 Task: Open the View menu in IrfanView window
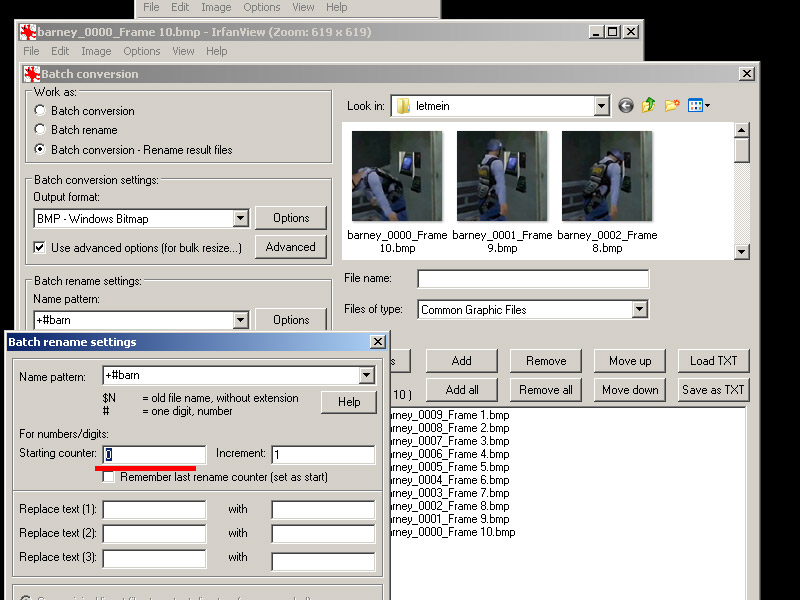(183, 51)
